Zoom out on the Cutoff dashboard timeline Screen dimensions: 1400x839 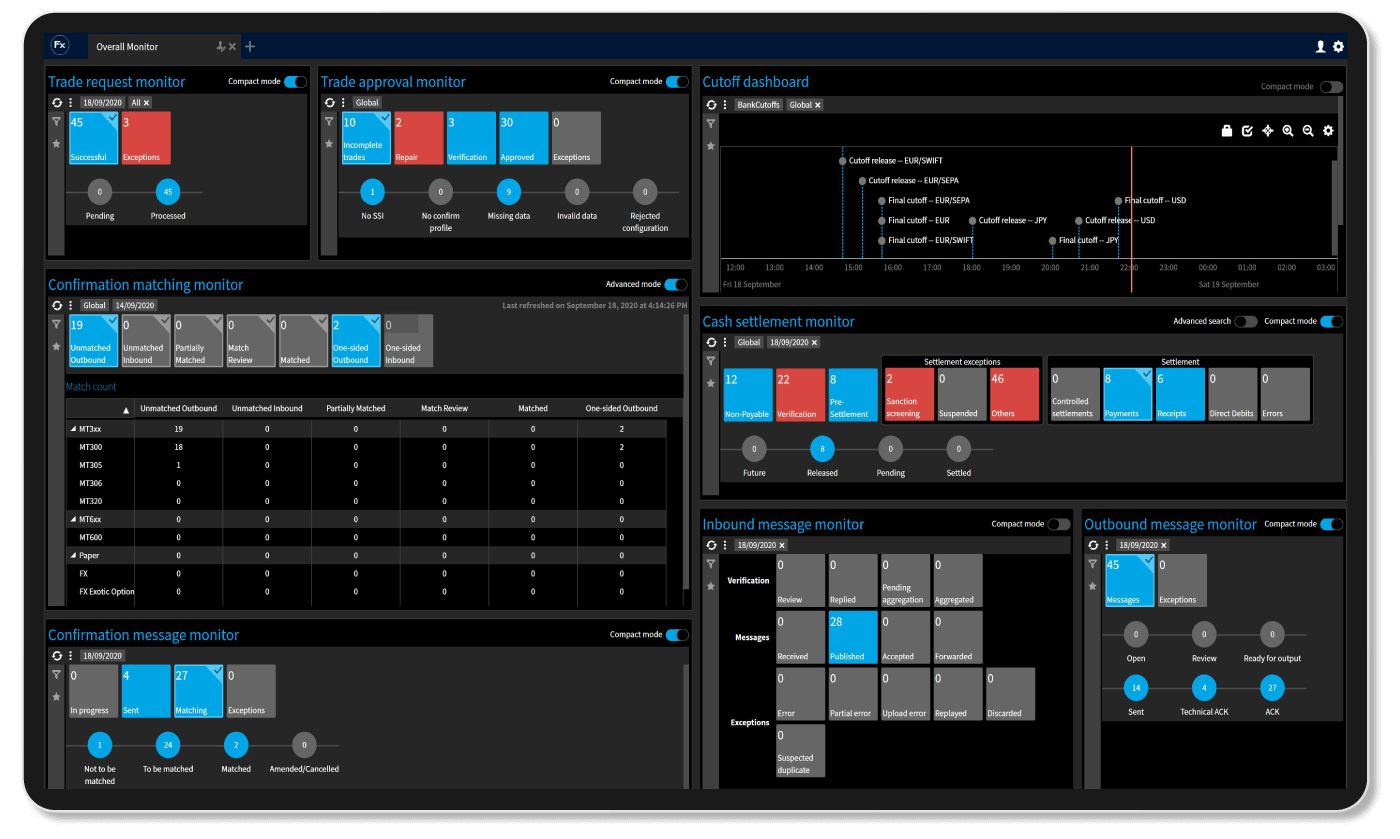(1307, 131)
